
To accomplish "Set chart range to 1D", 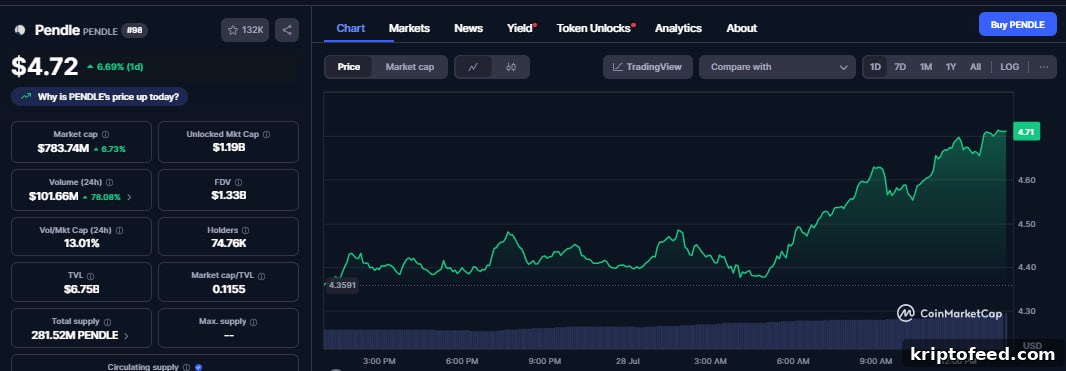I will (x=876, y=67).
